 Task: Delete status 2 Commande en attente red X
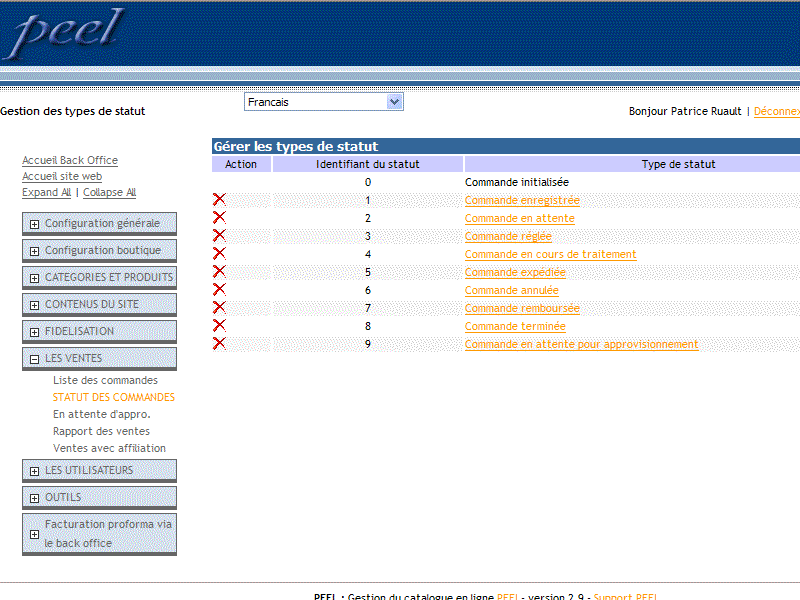click(219, 217)
